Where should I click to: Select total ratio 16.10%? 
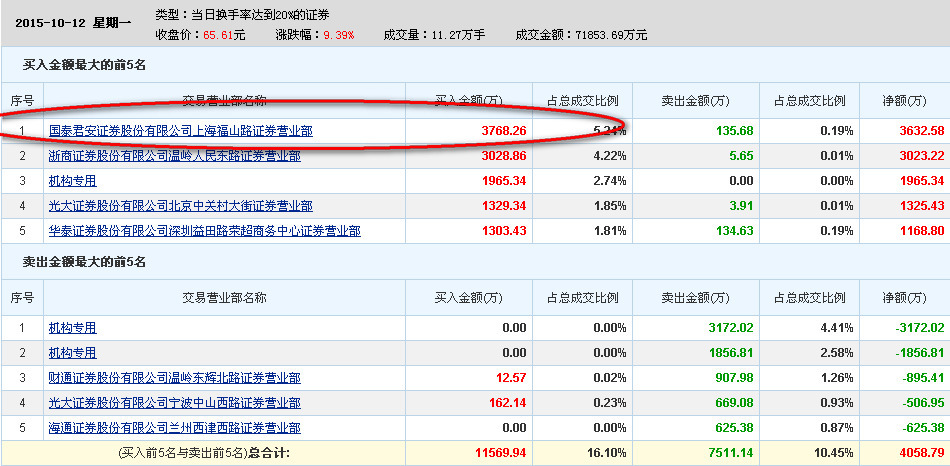[607, 453]
